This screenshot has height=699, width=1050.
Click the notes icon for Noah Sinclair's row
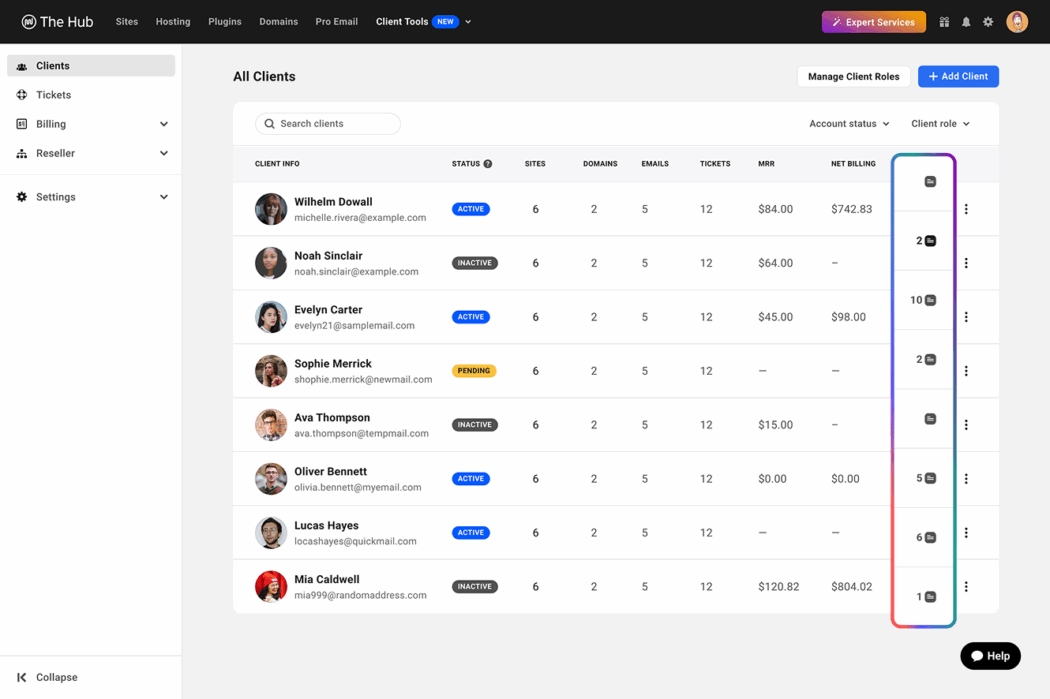[928, 240]
